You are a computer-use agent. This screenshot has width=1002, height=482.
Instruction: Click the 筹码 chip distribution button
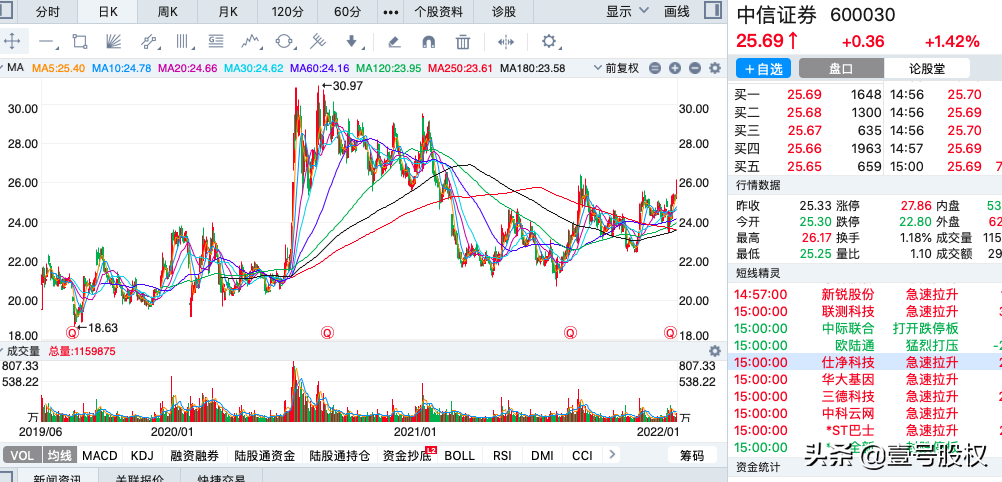(x=691, y=455)
